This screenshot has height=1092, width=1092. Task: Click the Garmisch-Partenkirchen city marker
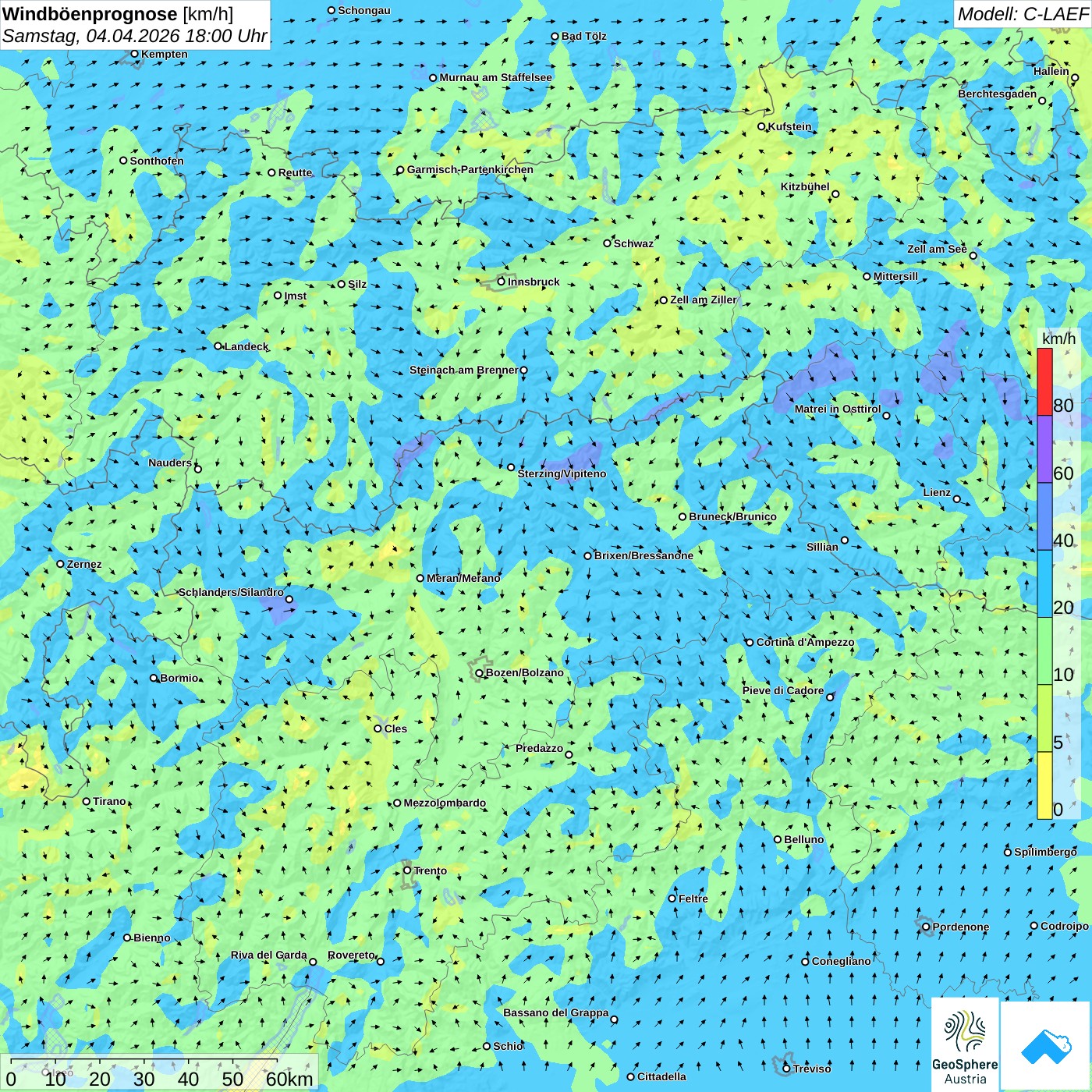[x=400, y=170]
